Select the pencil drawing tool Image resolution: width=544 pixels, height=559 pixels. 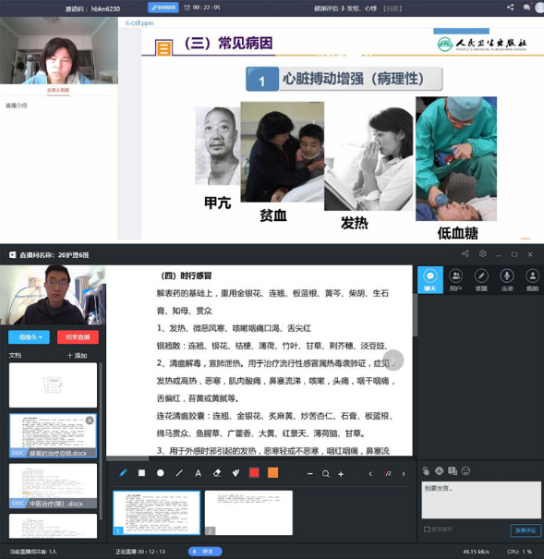tap(123, 473)
